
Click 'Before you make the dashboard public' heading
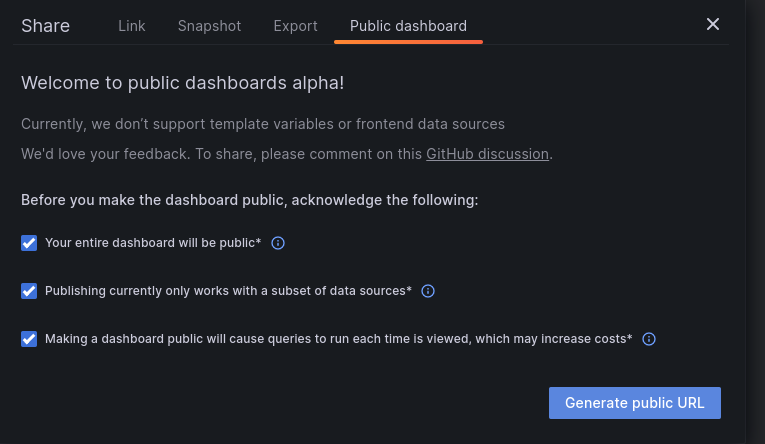pyautogui.click(x=250, y=200)
